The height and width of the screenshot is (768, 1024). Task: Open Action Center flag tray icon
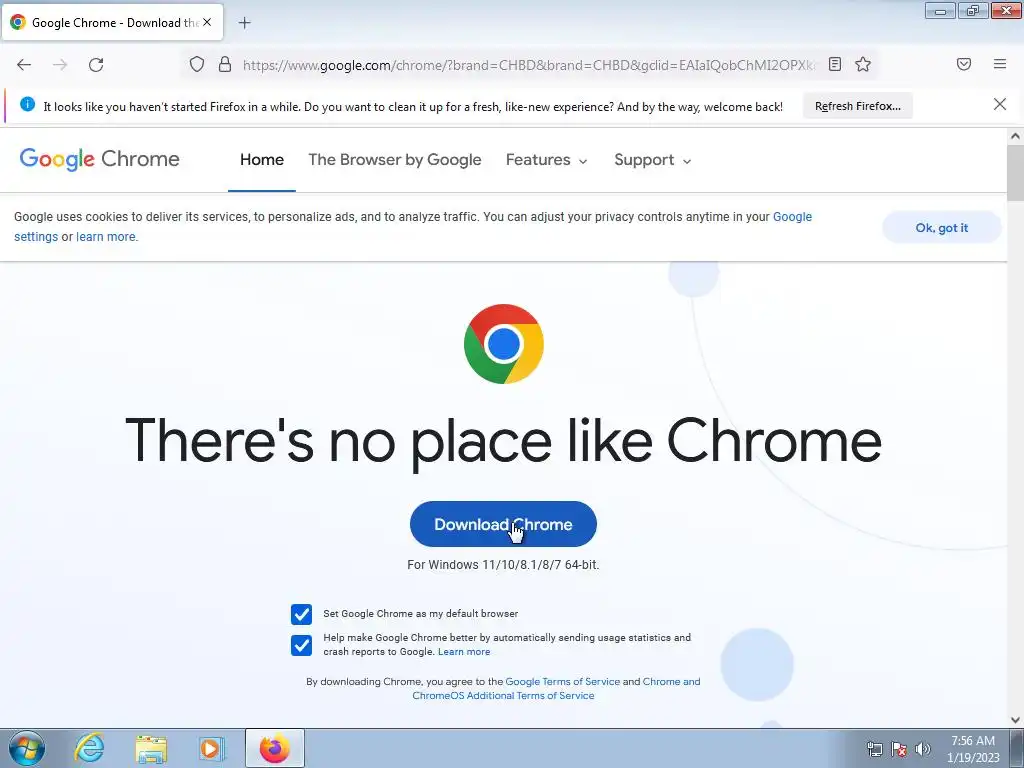click(x=899, y=749)
